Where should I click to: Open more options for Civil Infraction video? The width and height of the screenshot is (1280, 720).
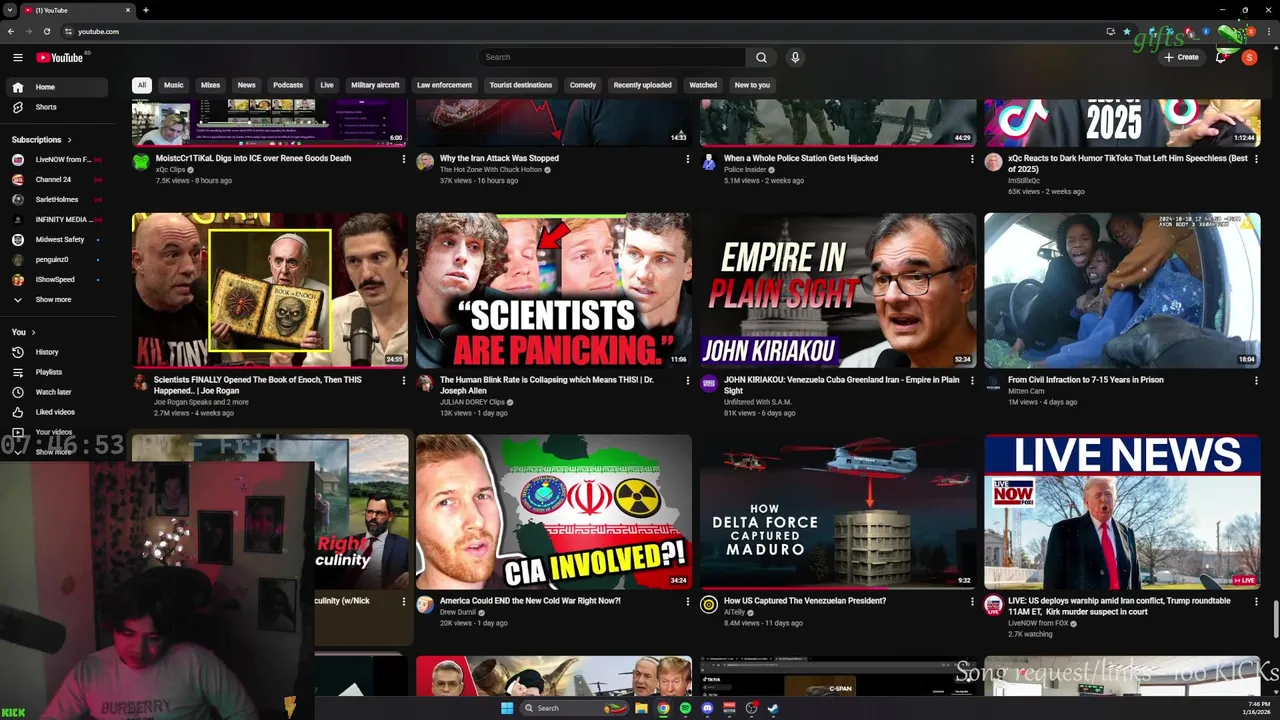[1256, 381]
